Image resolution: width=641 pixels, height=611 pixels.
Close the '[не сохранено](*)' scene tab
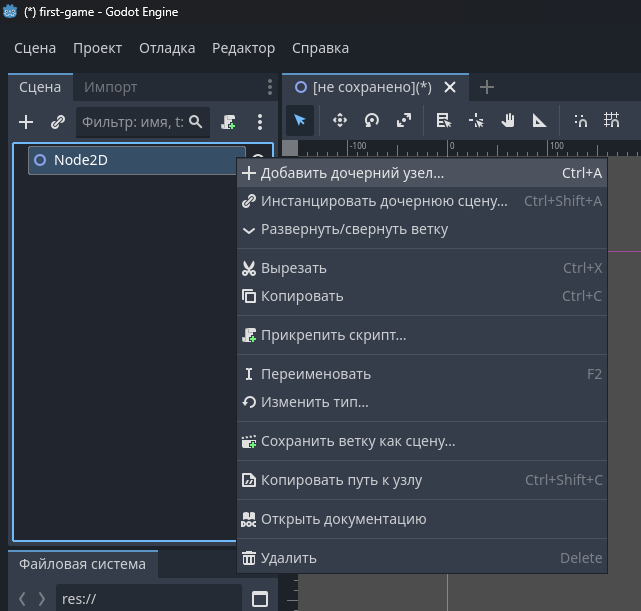coord(450,87)
